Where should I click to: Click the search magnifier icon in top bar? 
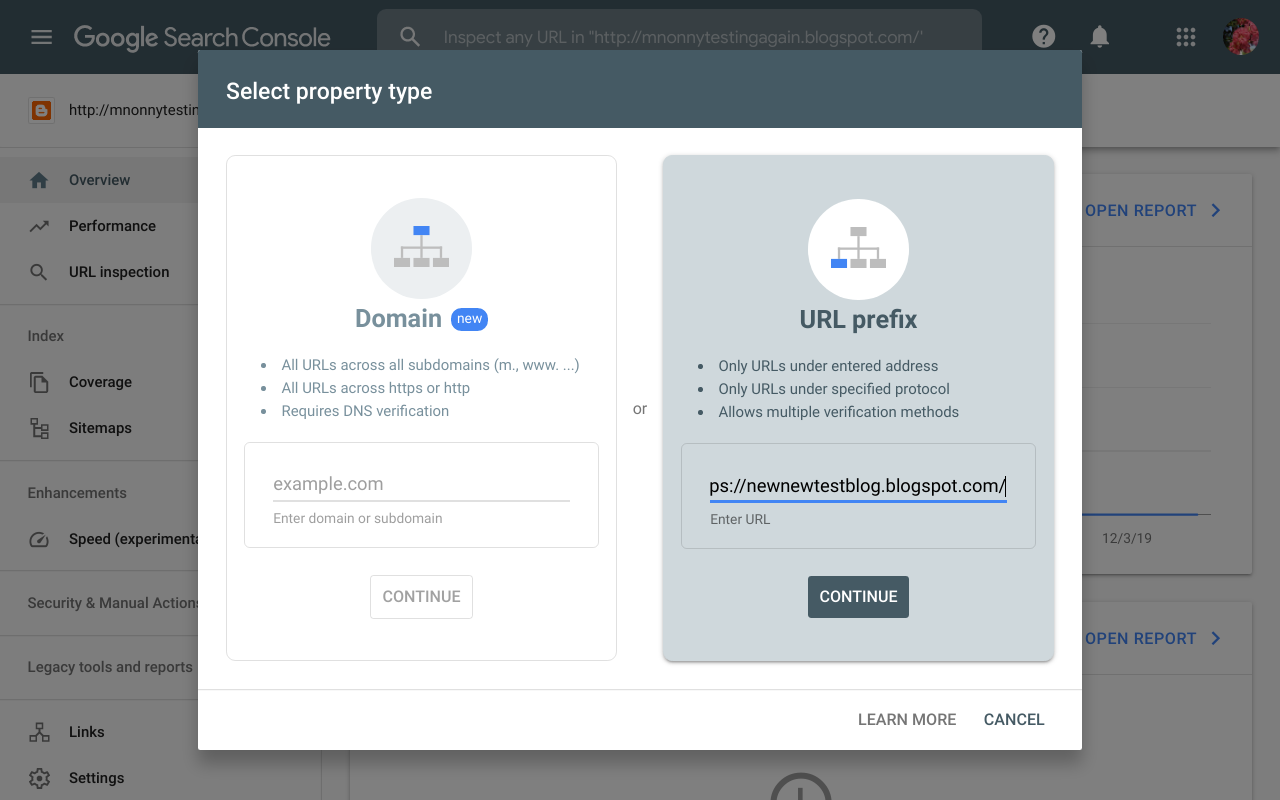pyautogui.click(x=410, y=37)
